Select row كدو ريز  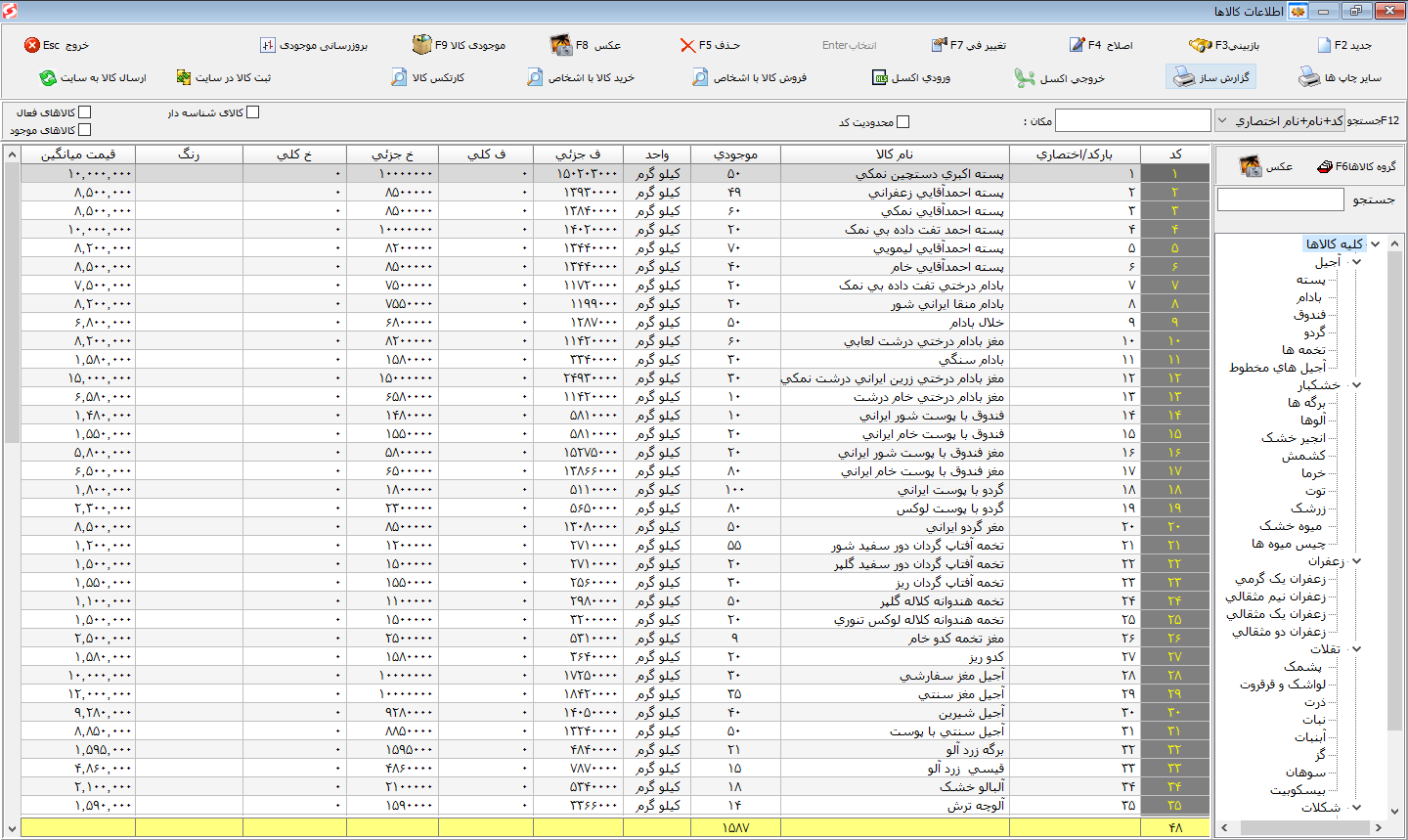tap(615, 657)
